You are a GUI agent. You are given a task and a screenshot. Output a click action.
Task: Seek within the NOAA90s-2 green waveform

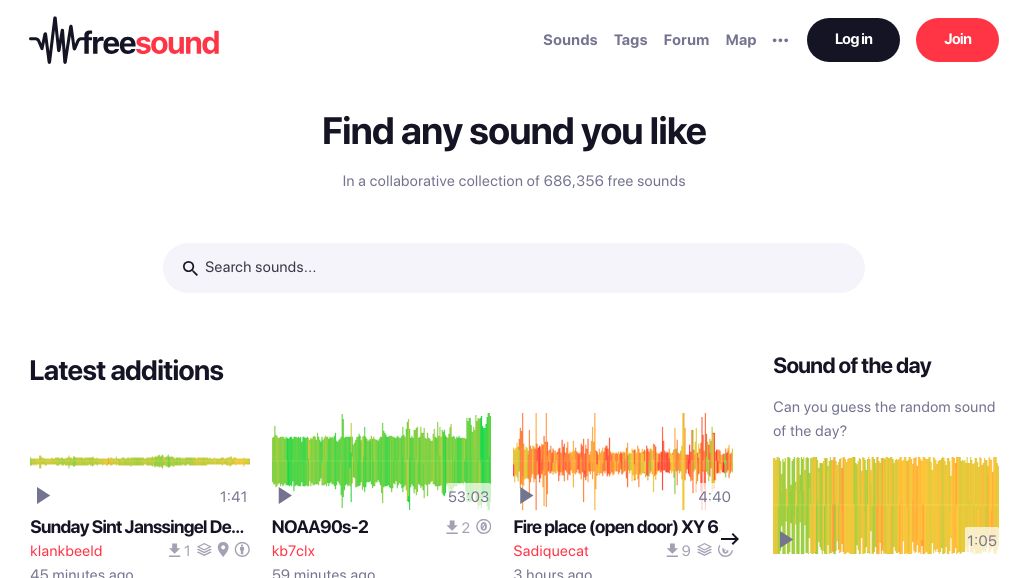(381, 461)
